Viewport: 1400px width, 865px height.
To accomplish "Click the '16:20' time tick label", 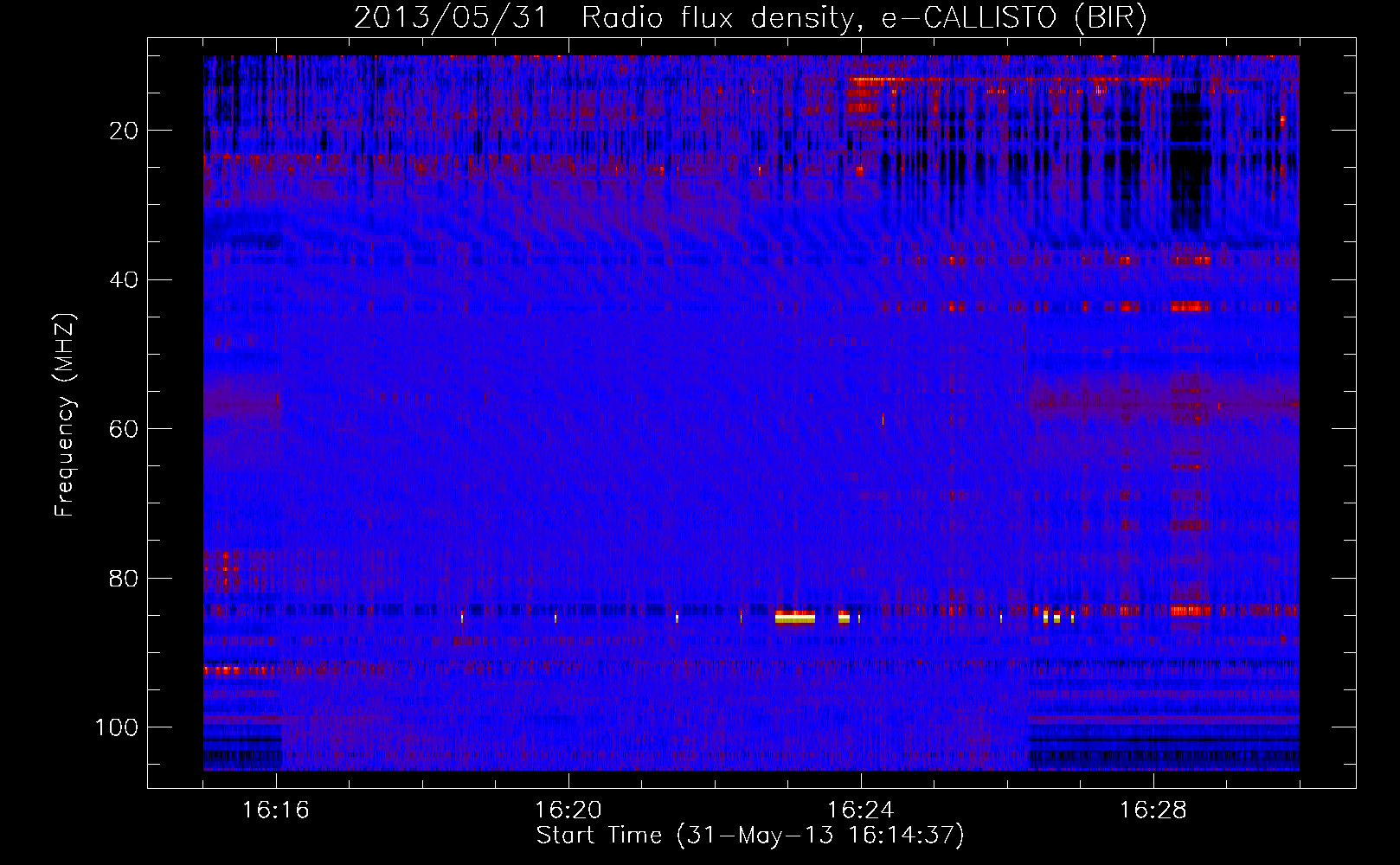I will pos(568,811).
